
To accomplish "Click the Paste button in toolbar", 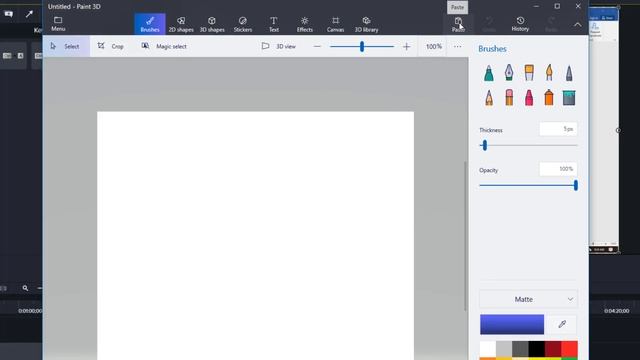I will 458,24.
